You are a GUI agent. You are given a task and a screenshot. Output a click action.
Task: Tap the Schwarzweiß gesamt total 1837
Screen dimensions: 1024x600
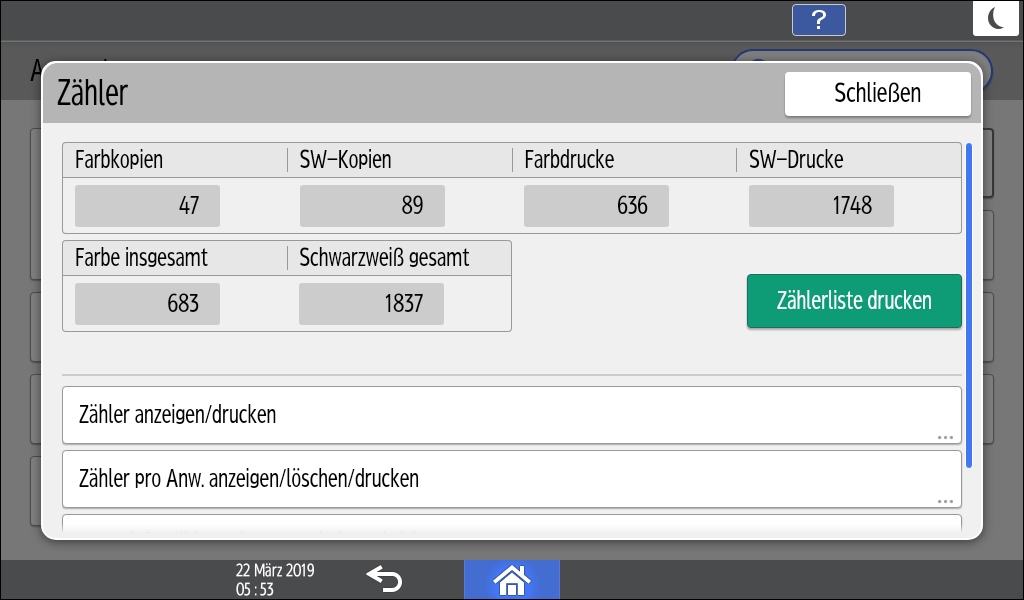tap(371, 304)
